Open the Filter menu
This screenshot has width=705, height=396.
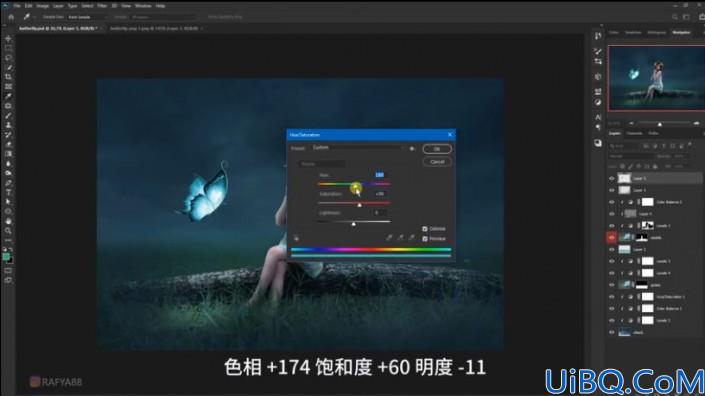pos(102,6)
